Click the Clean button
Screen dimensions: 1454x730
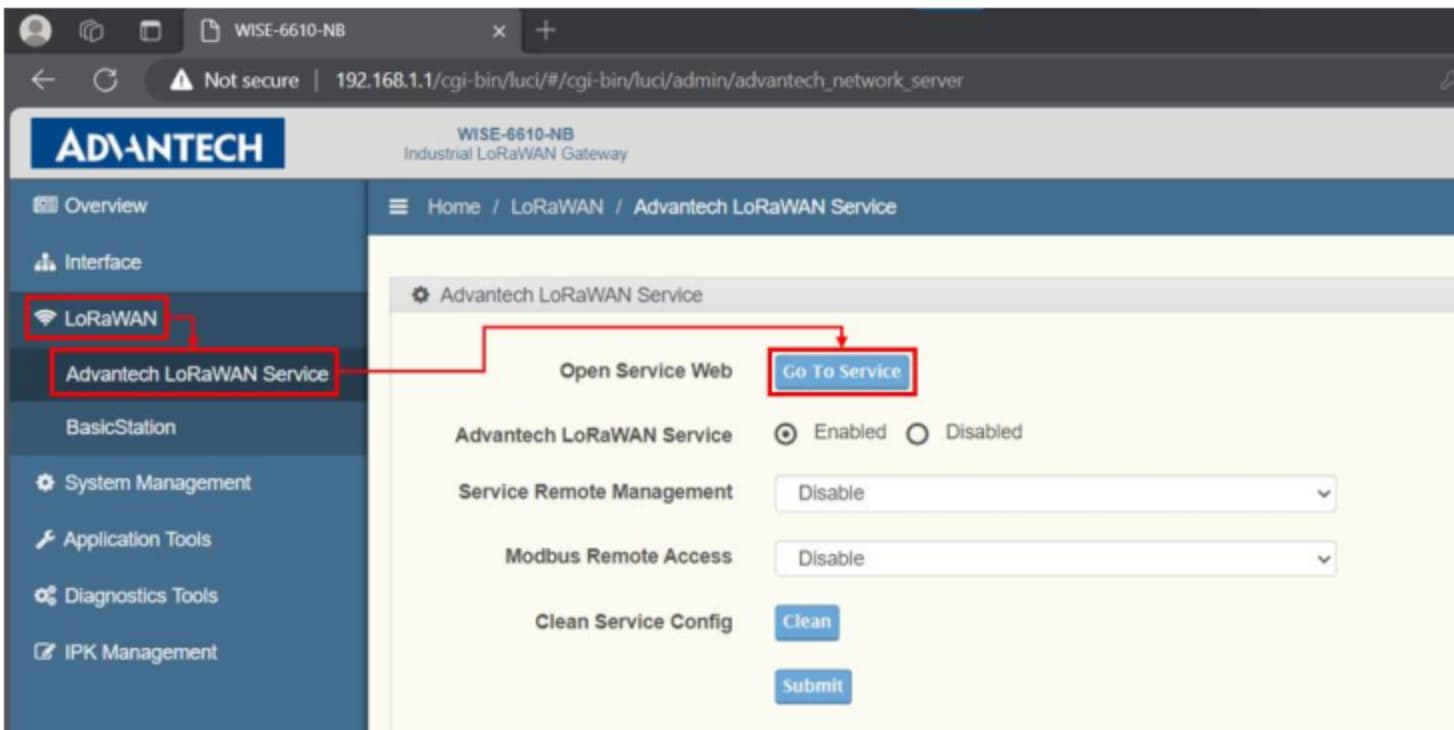click(807, 622)
